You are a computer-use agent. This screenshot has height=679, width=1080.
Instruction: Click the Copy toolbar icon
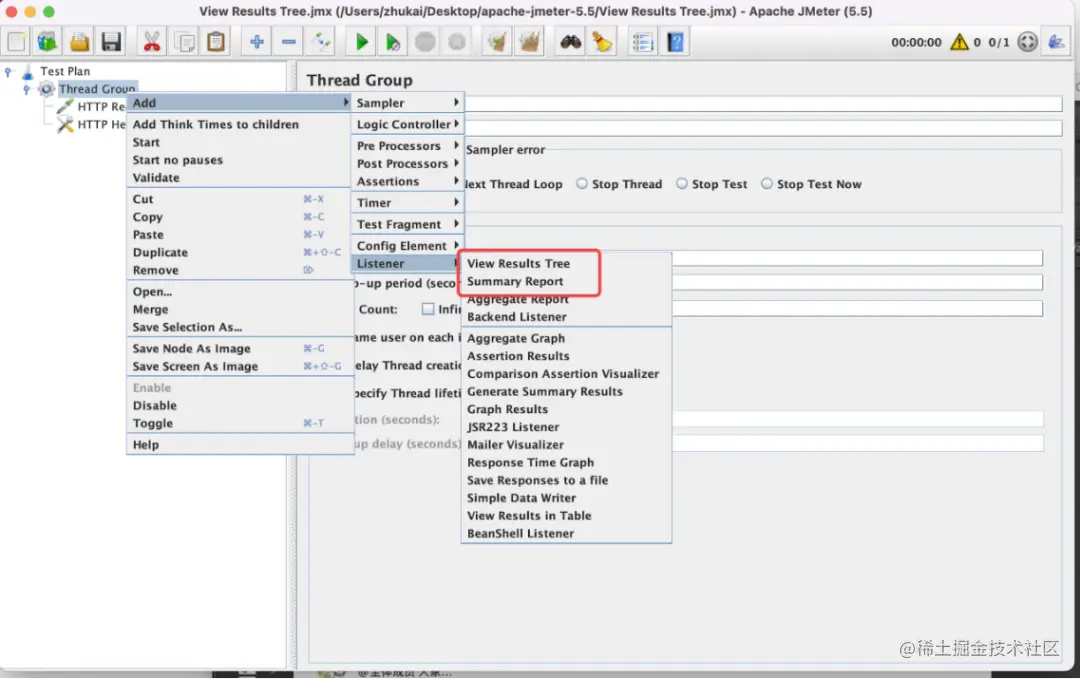pos(184,42)
